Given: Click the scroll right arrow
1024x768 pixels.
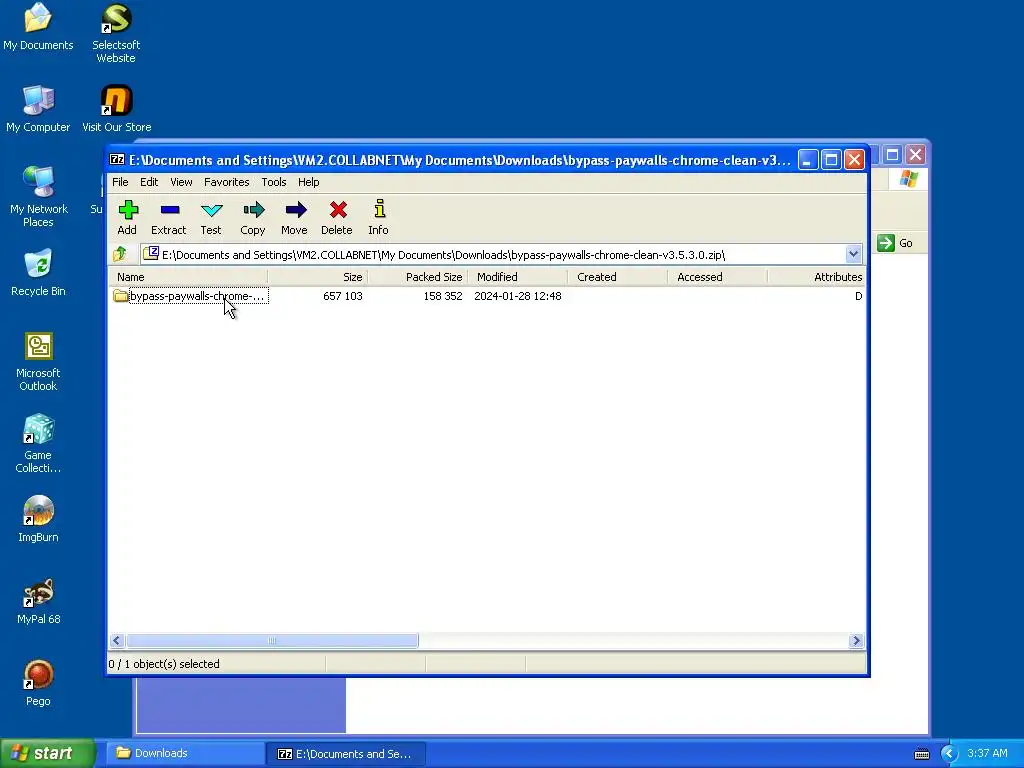Looking at the screenshot, I should [856, 641].
